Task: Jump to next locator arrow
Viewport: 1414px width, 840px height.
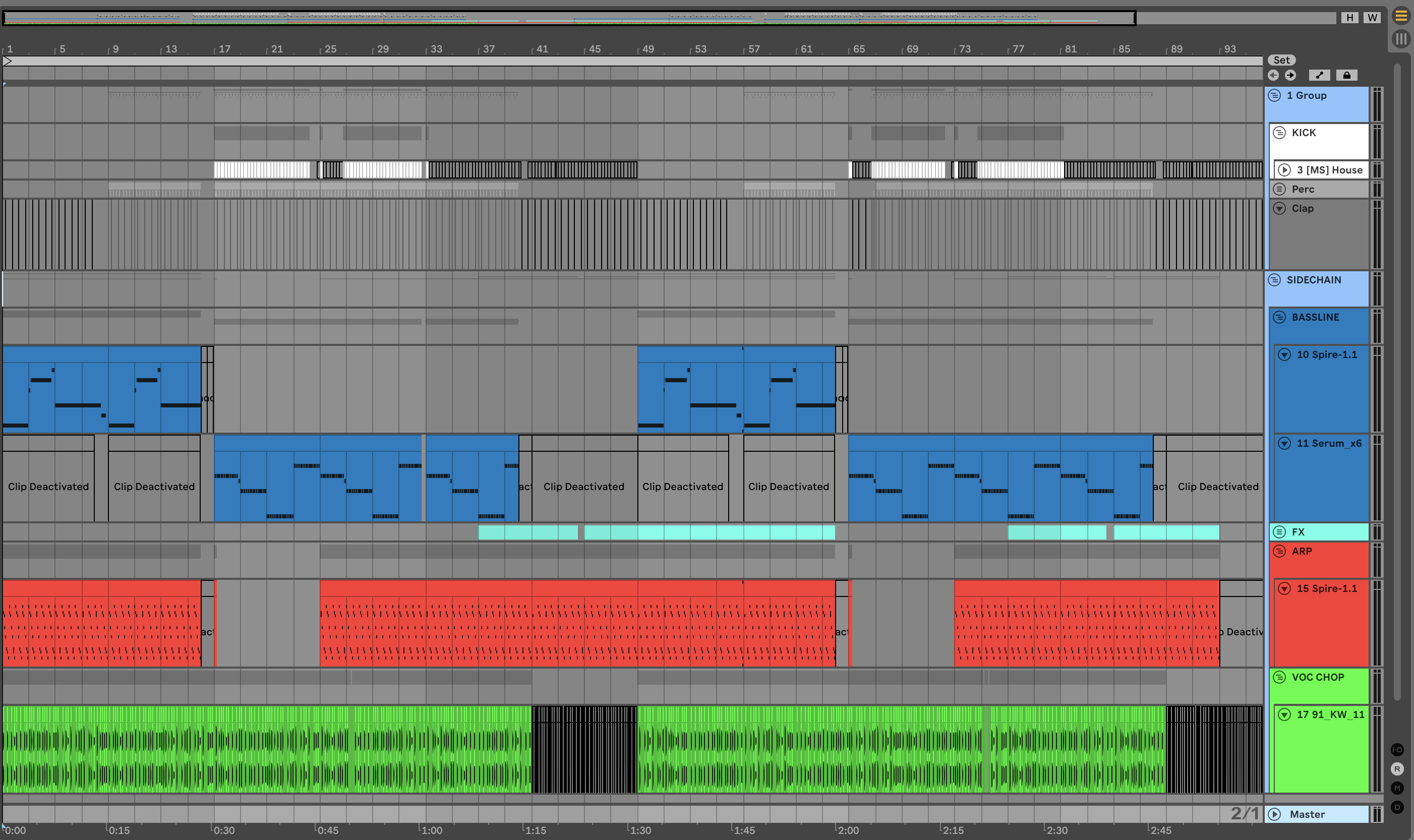Action: pos(1290,75)
